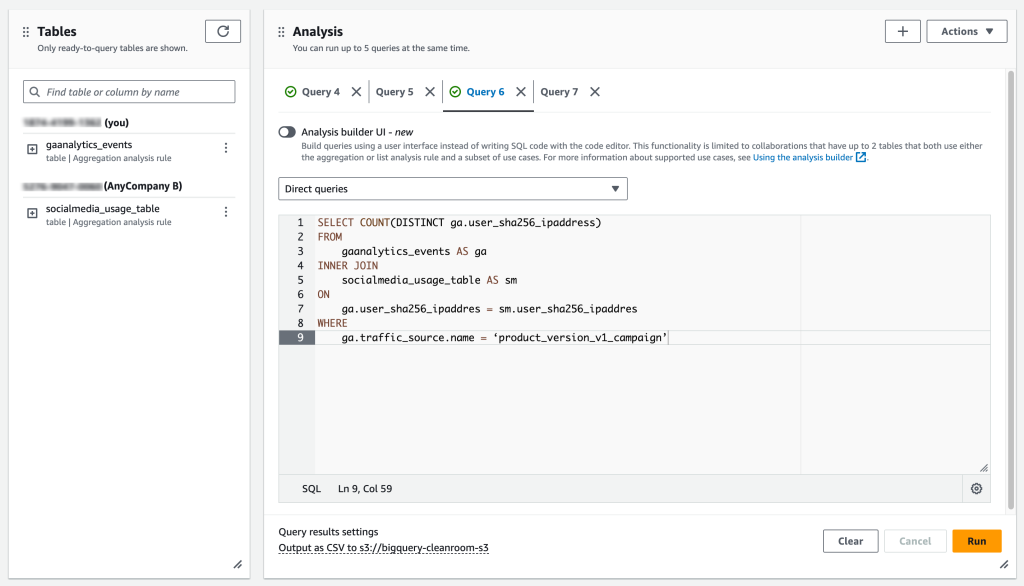The width and height of the screenshot is (1024, 586).
Task: Add a new query with the plus button
Action: click(x=902, y=31)
